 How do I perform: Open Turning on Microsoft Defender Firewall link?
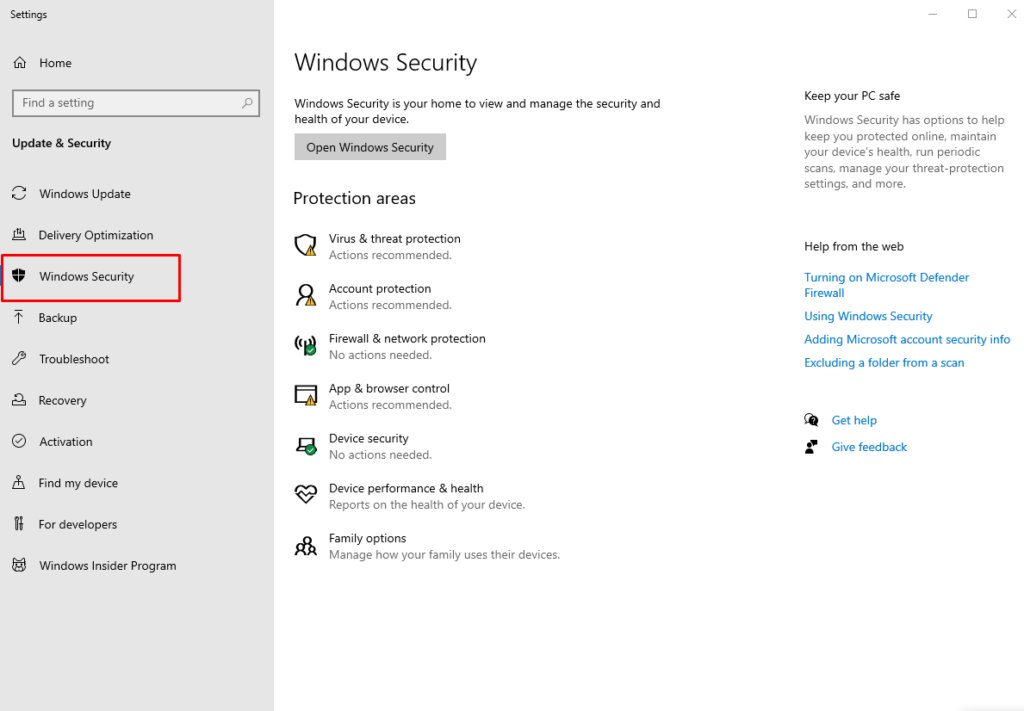coord(886,285)
